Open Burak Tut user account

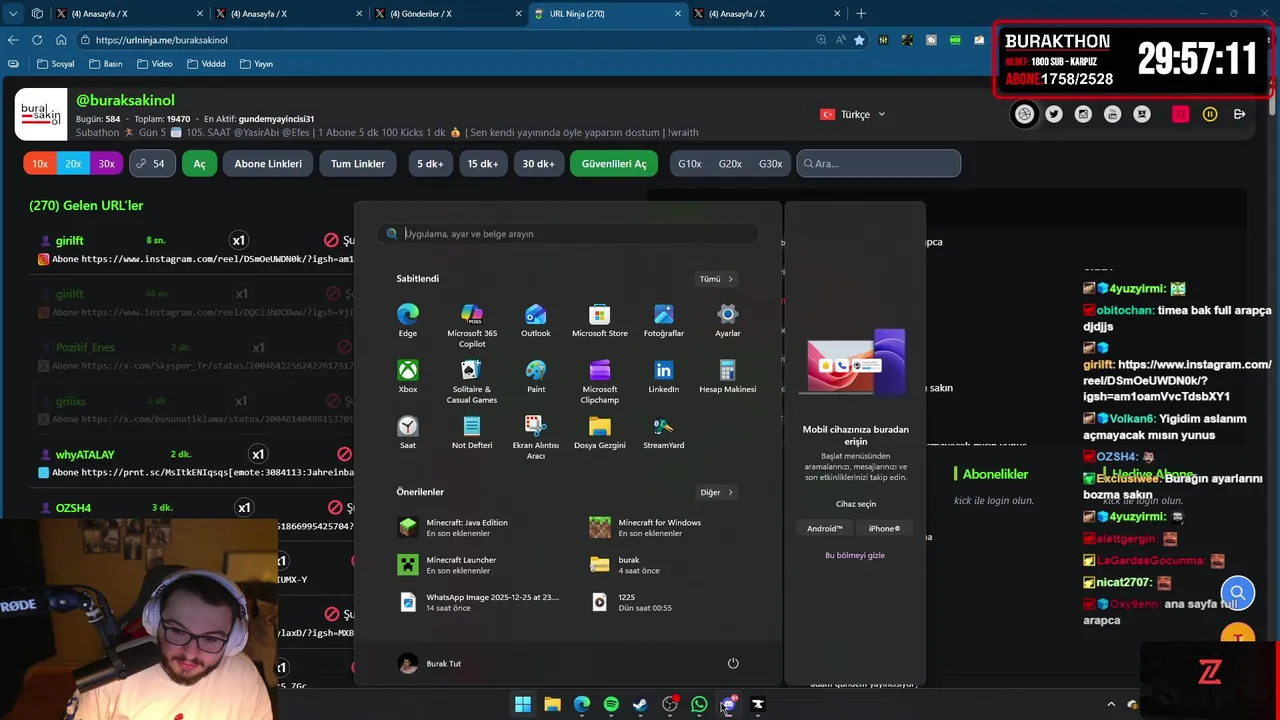coord(429,664)
